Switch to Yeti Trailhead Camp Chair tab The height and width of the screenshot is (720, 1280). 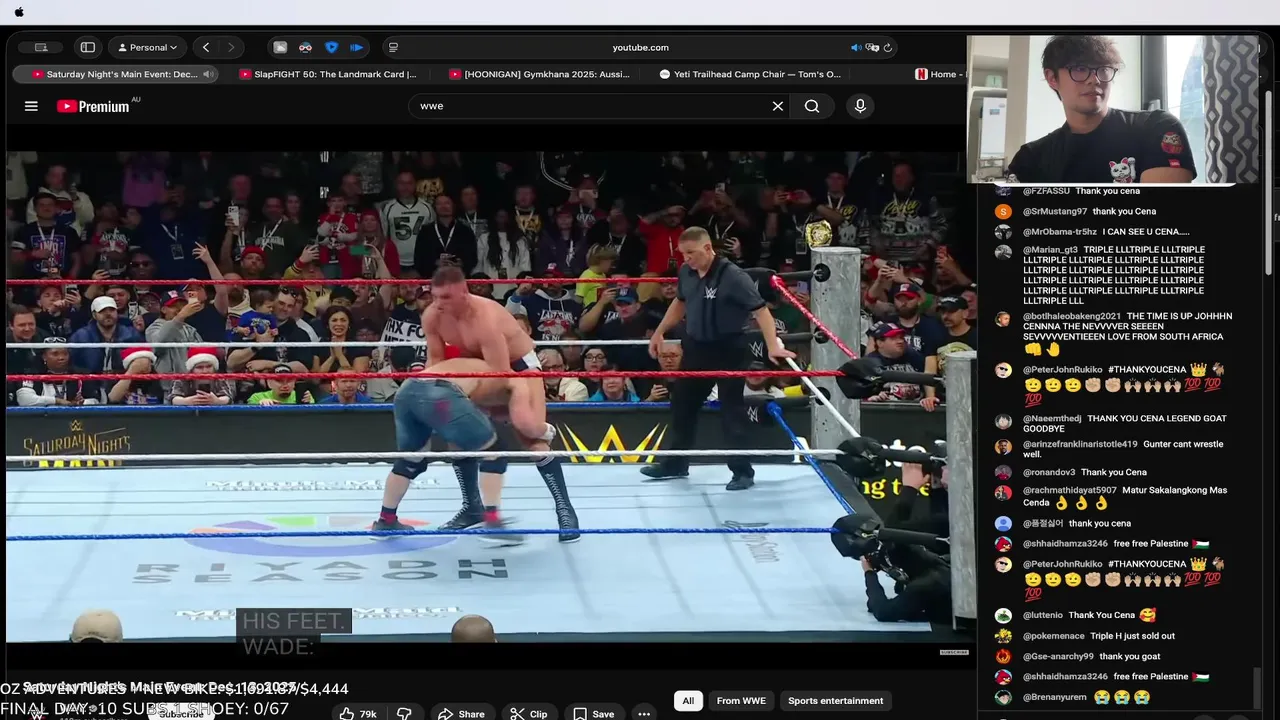[x=750, y=74]
